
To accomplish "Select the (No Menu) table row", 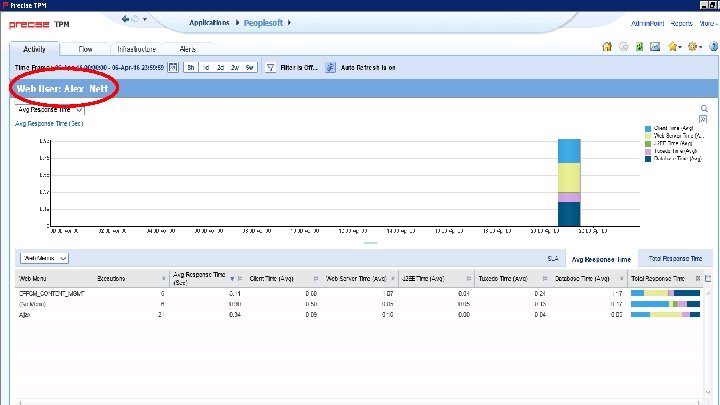I will click(x=361, y=304).
